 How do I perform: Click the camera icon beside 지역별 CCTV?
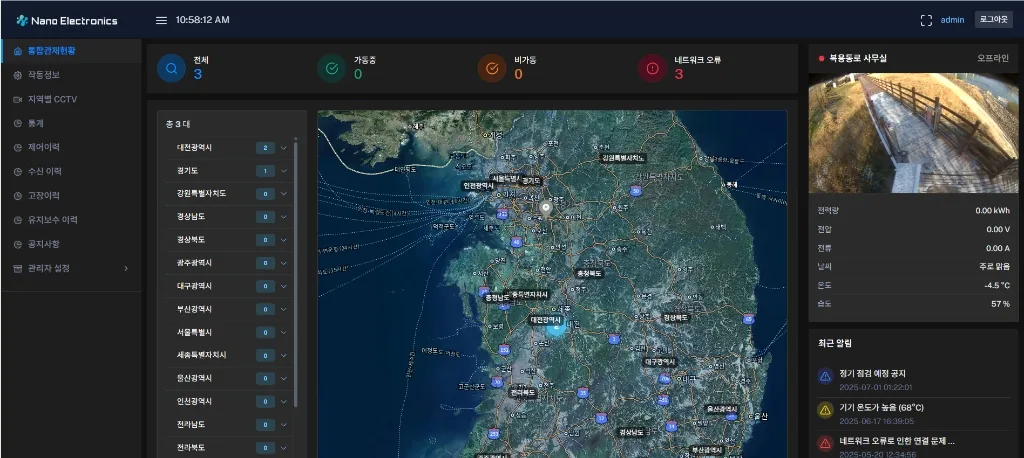(x=18, y=99)
